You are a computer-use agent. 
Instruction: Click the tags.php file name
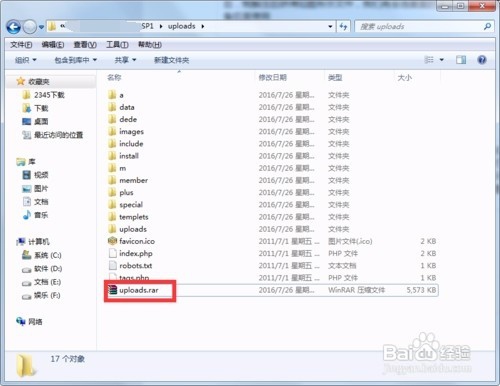coord(134,278)
